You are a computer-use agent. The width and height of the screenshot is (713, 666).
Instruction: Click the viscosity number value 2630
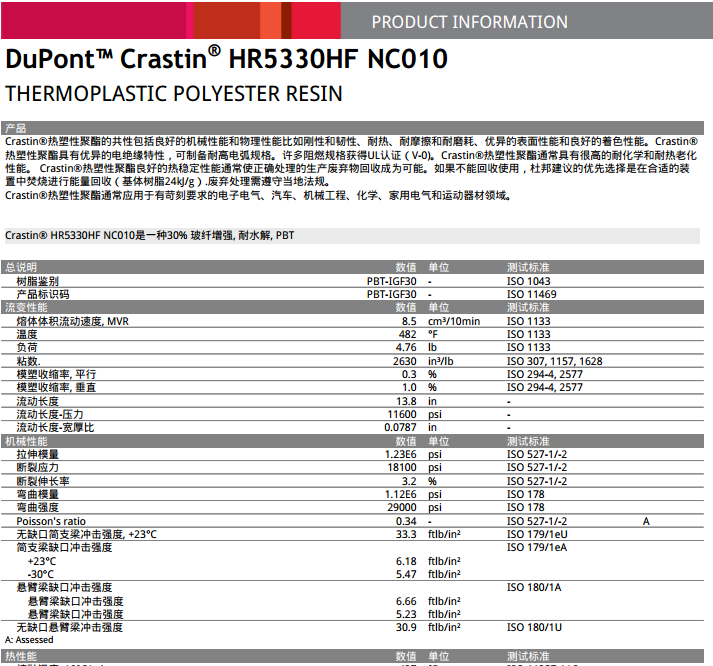pos(405,361)
